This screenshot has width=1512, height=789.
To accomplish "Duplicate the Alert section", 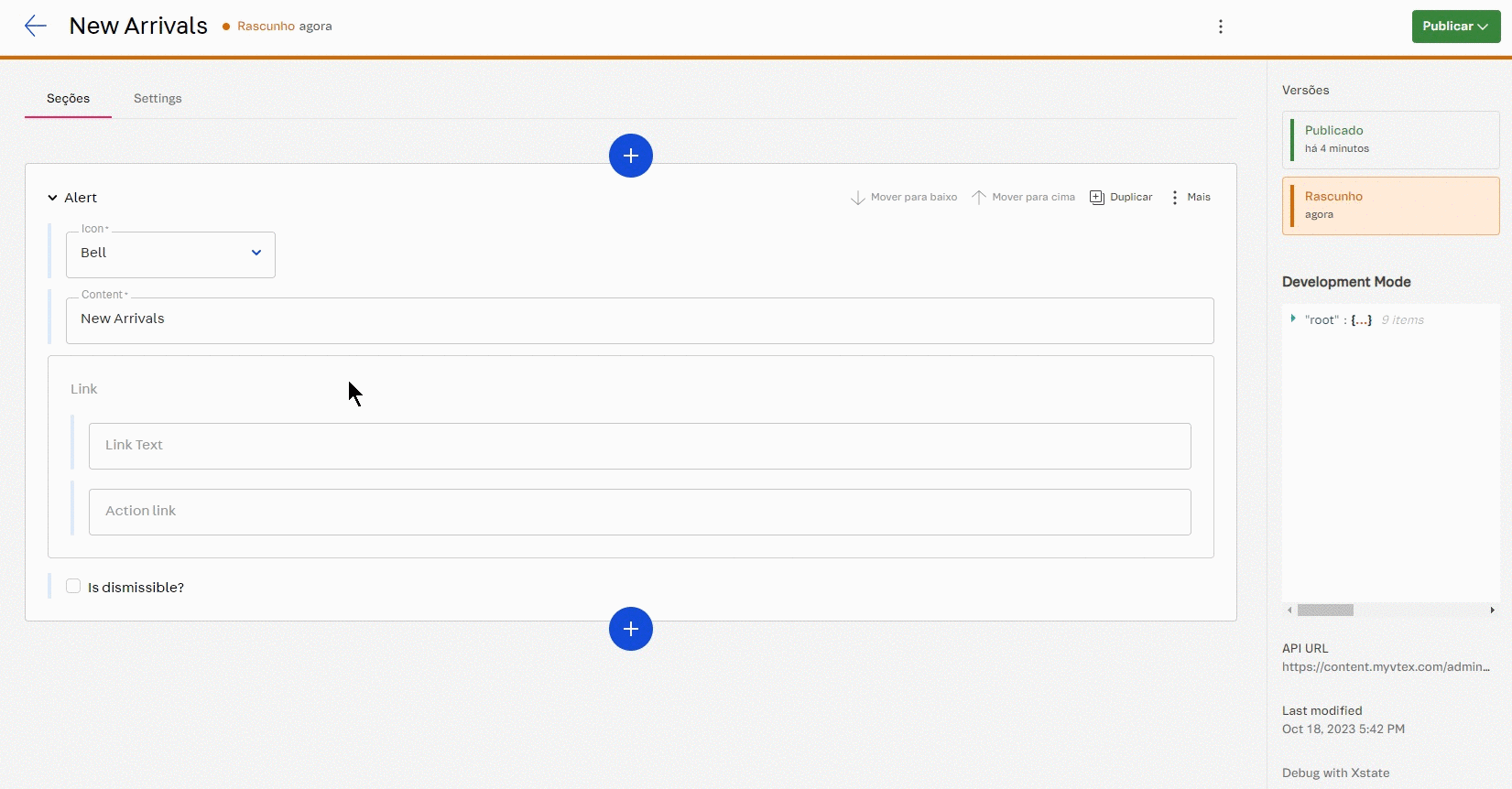I will click(1121, 198).
